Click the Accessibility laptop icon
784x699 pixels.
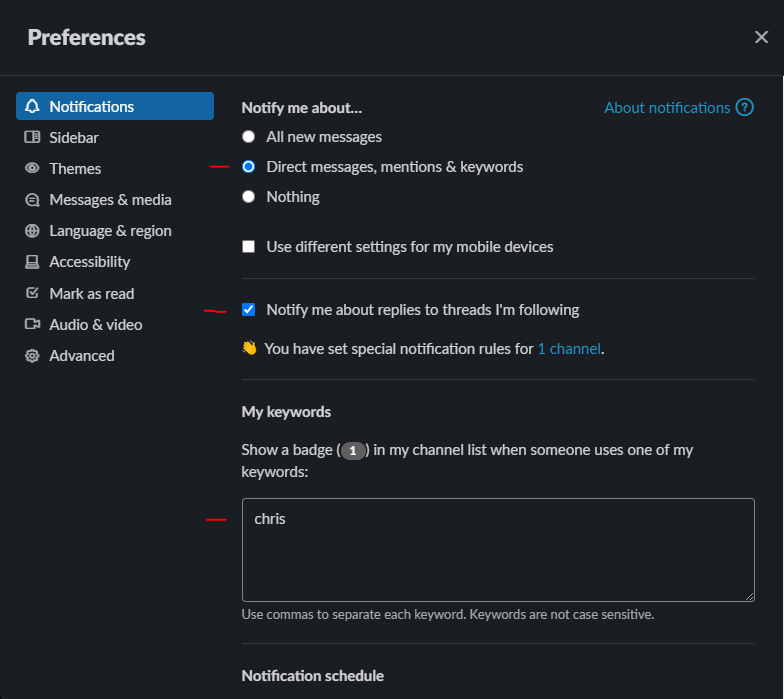(x=32, y=262)
